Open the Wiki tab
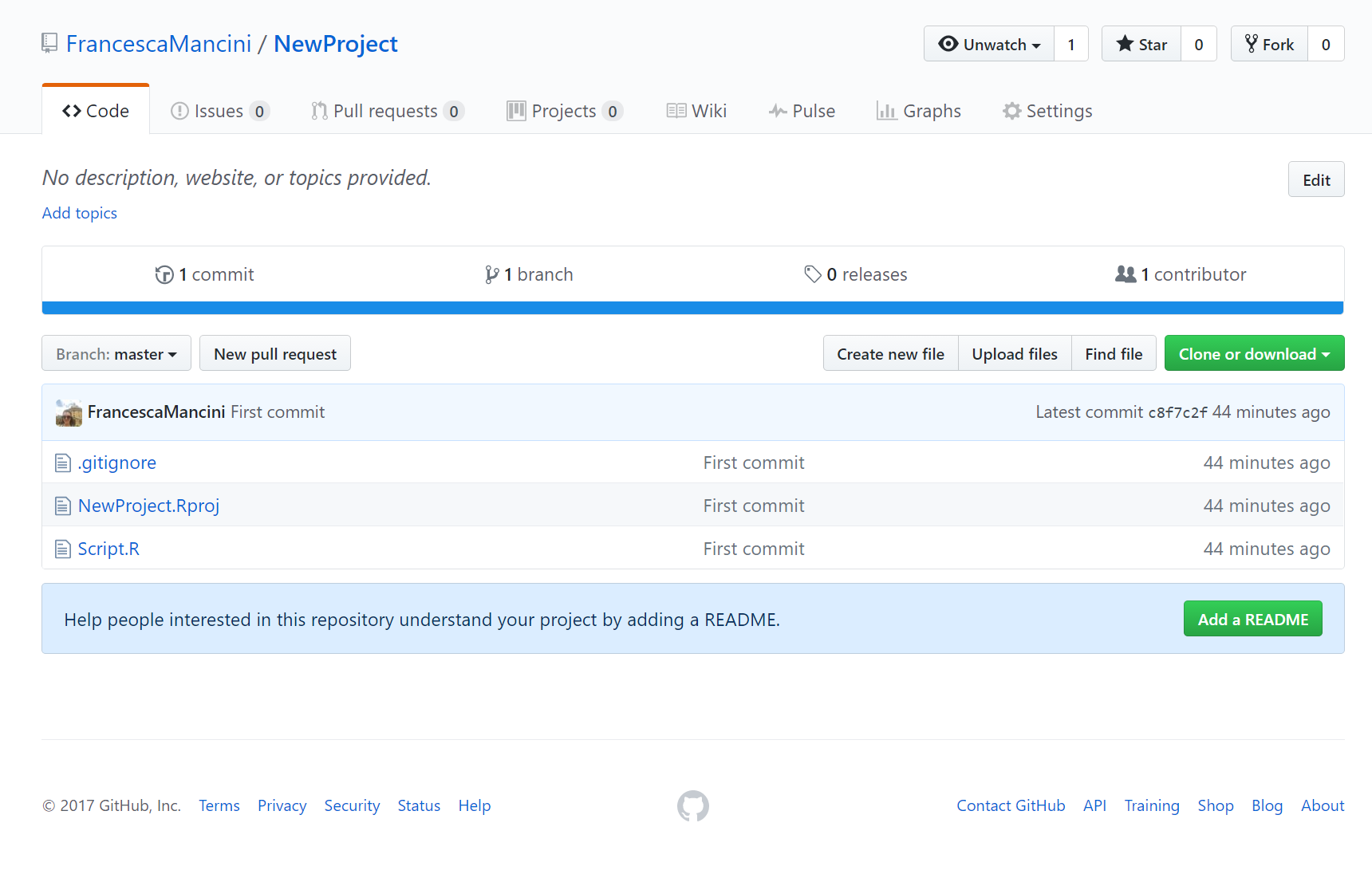Viewport: 1372px width, 870px height. pyautogui.click(x=697, y=111)
